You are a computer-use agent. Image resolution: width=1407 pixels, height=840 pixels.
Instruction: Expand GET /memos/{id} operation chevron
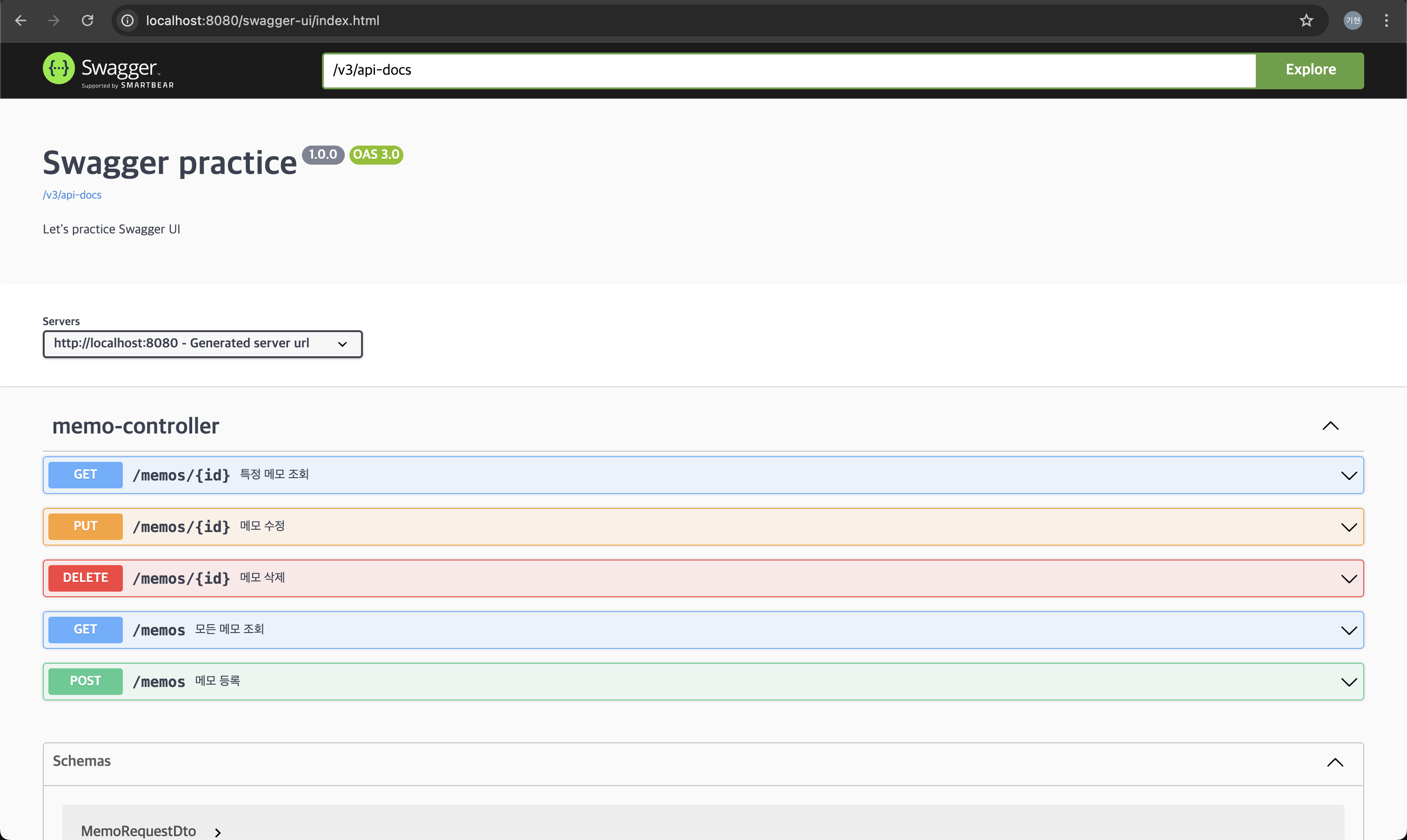point(1349,475)
